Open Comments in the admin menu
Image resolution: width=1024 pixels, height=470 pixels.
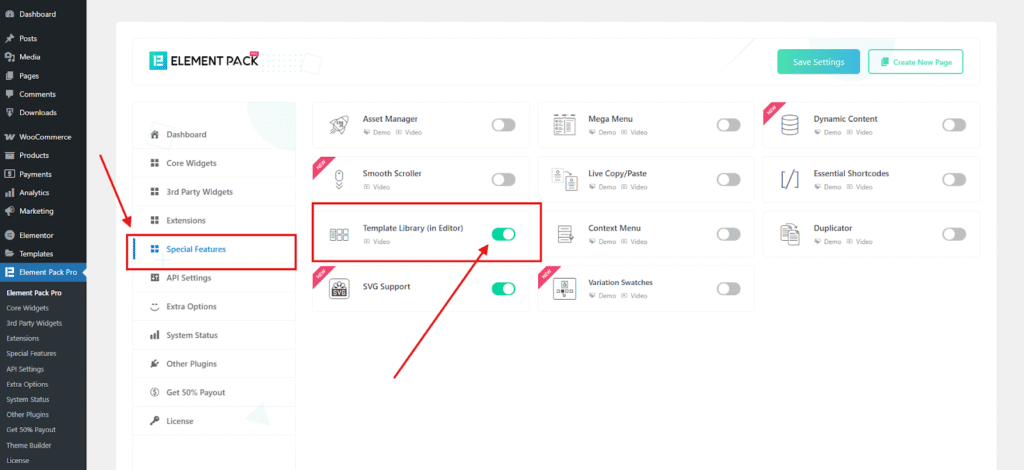pyautogui.click(x=43, y=94)
